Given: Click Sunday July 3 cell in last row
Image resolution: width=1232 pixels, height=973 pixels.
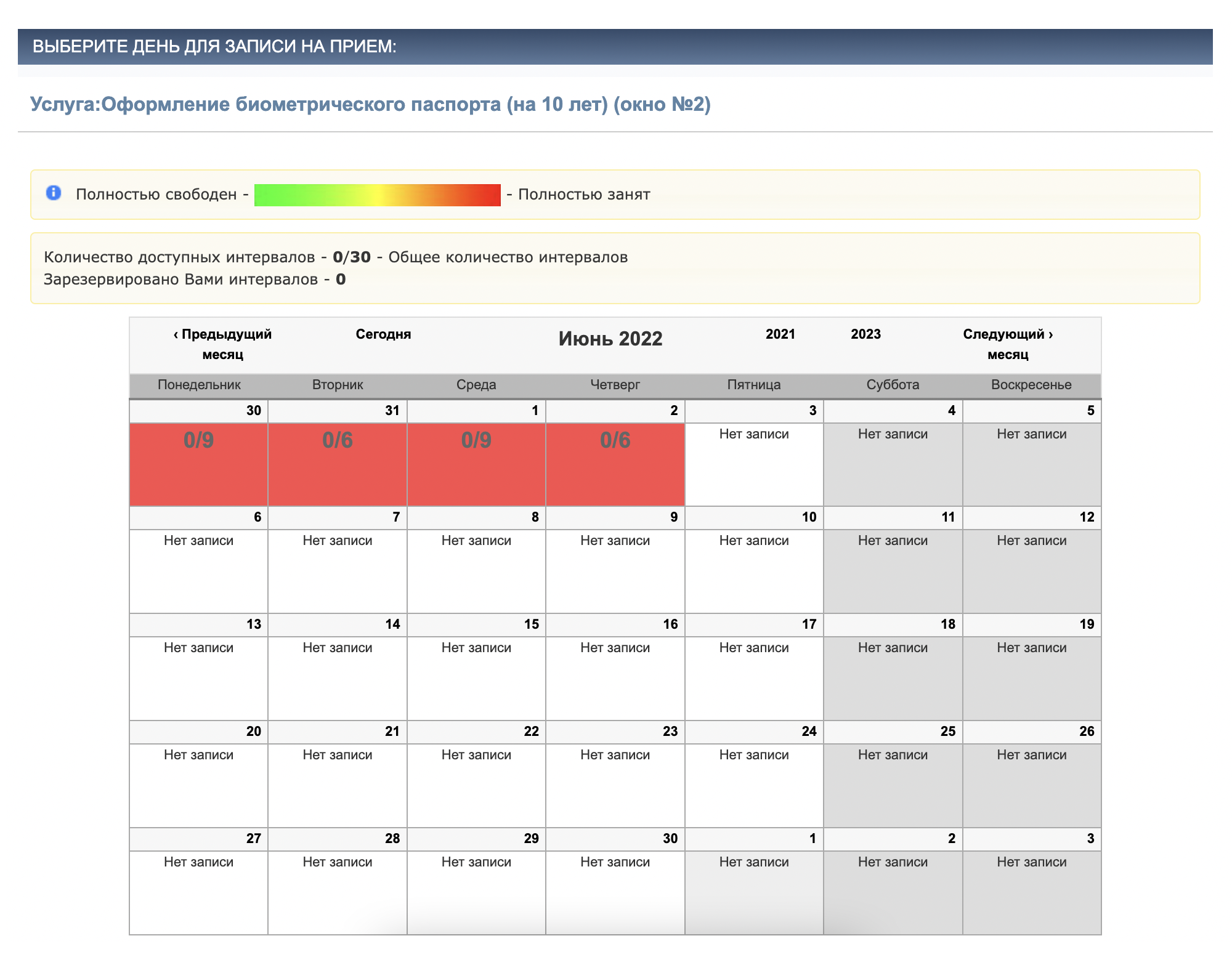Looking at the screenshot, I should coord(1032,892).
